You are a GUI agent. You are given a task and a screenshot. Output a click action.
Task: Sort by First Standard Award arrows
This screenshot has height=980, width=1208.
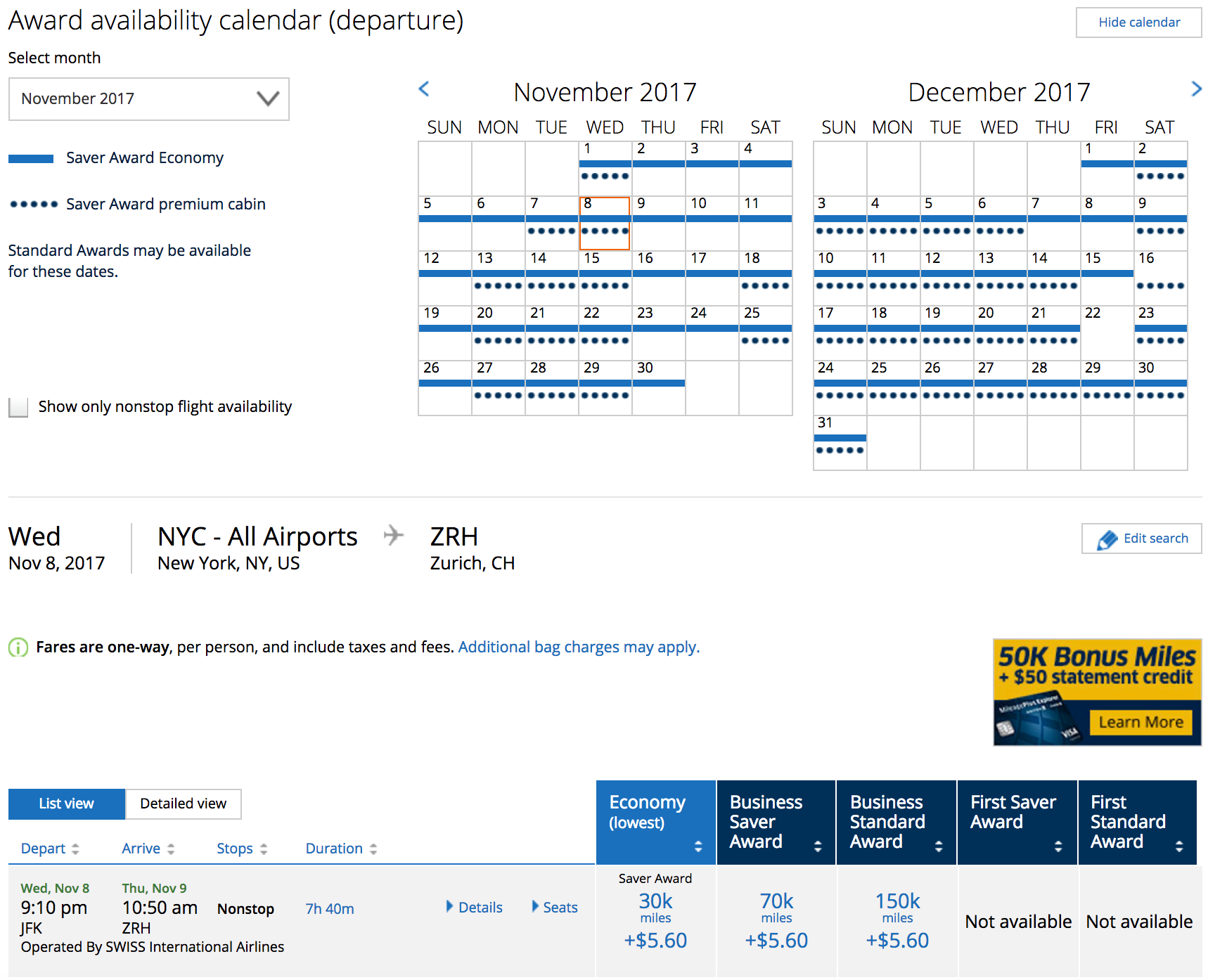1179,846
